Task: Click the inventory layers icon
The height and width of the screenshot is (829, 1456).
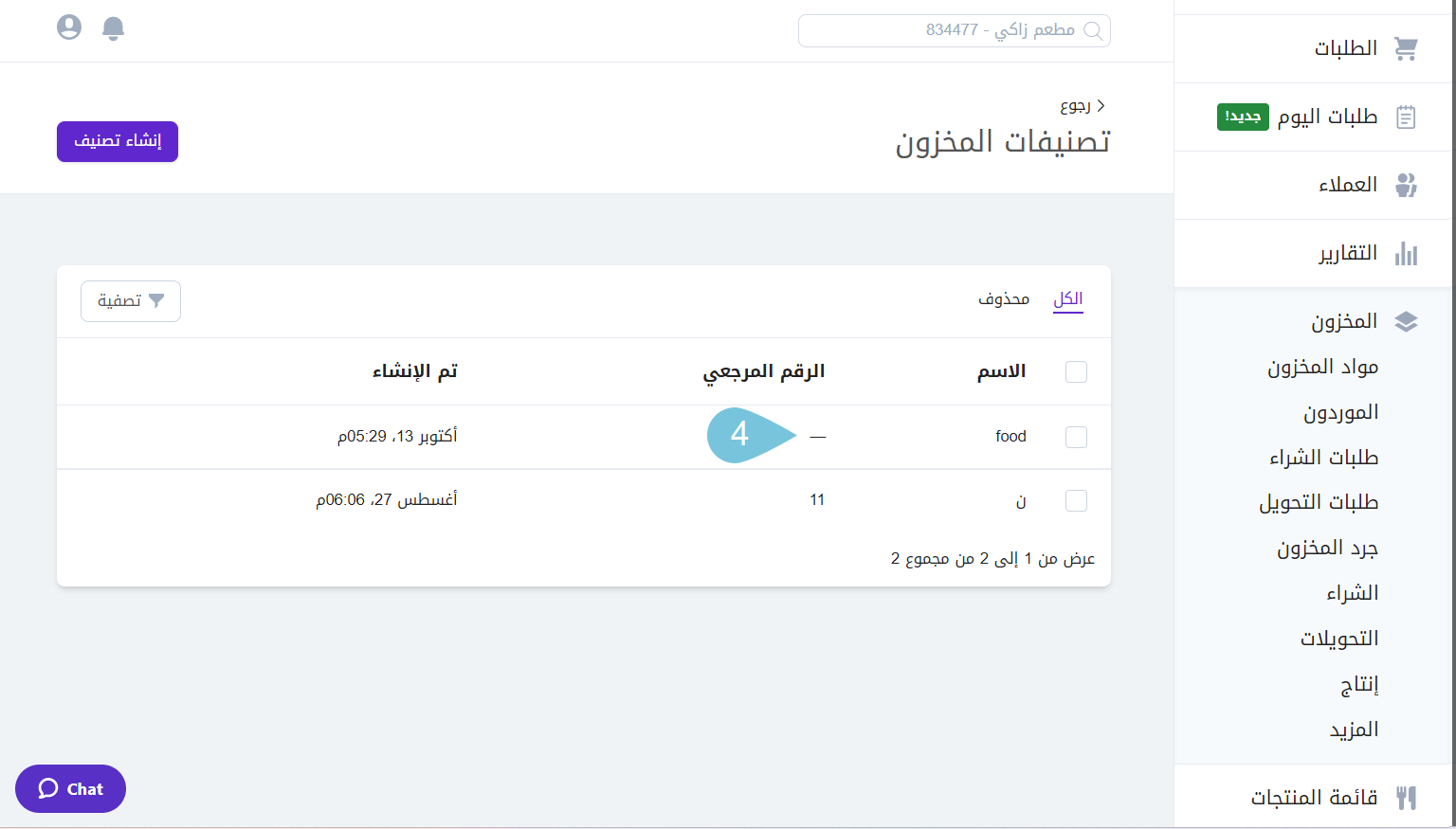Action: [1406, 322]
